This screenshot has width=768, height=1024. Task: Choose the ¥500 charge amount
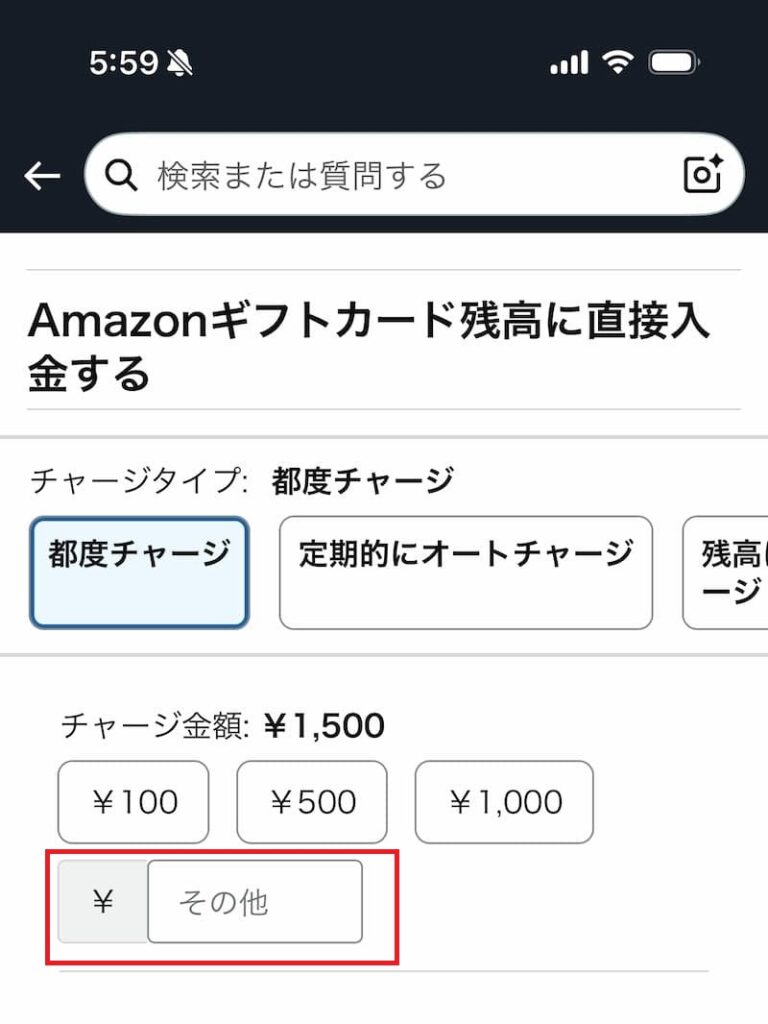click(x=312, y=802)
